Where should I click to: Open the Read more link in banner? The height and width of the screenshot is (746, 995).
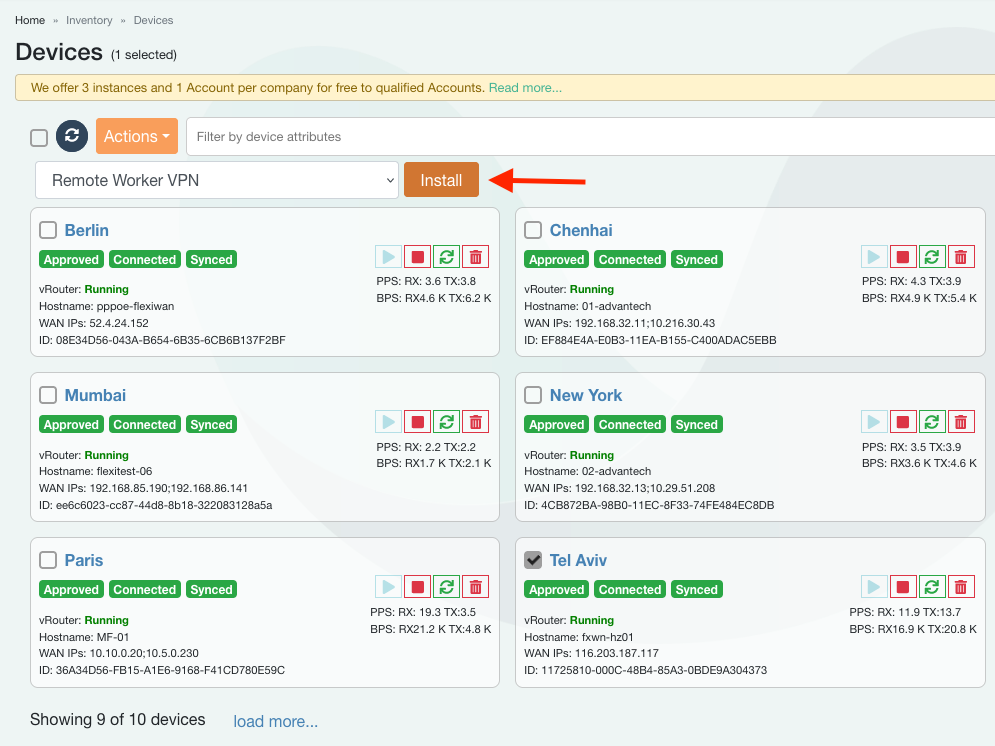[525, 88]
